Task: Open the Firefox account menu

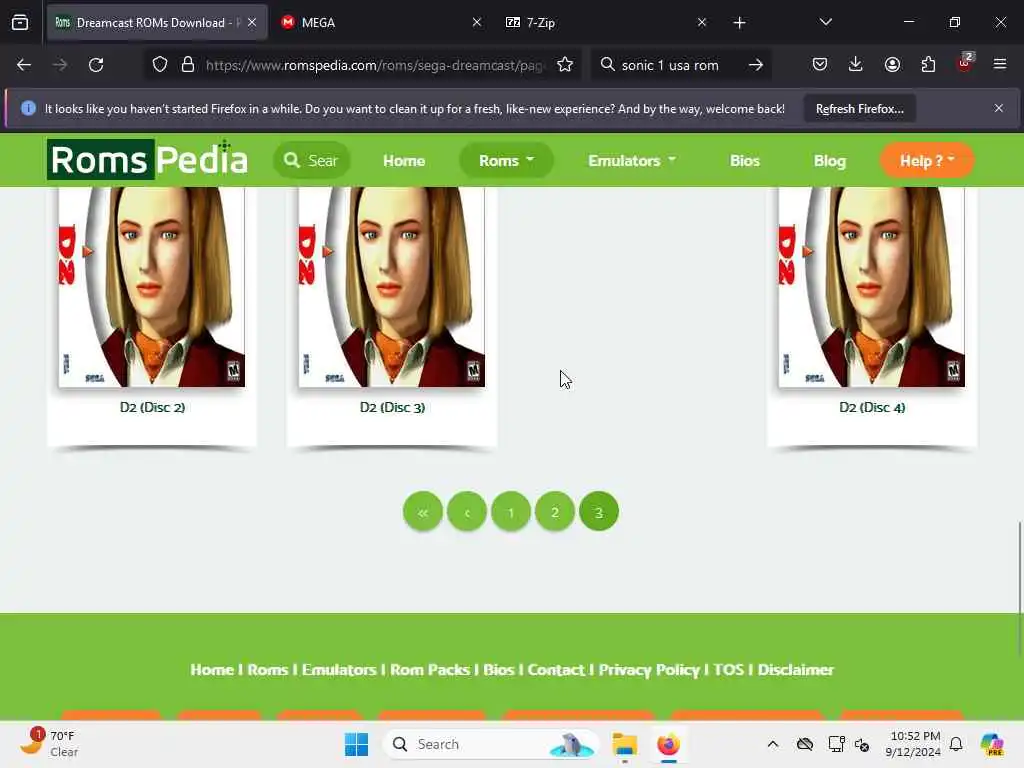Action: tap(892, 64)
